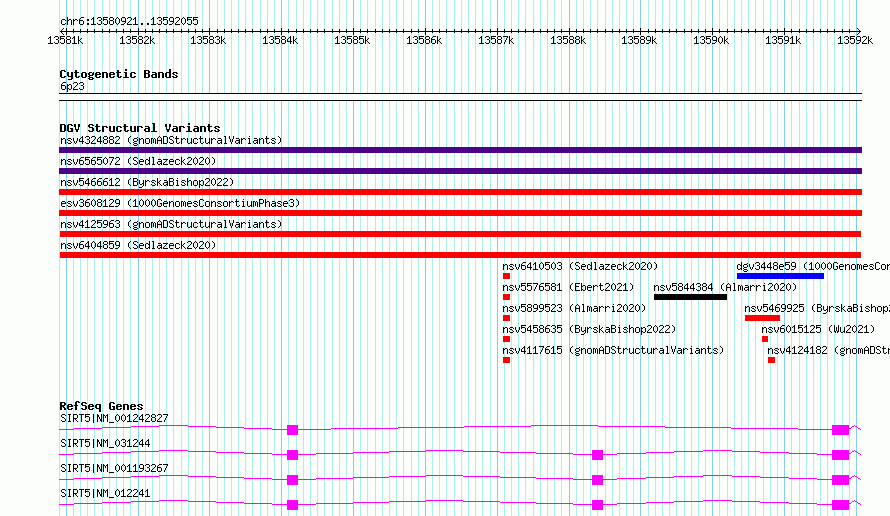Select the small red marker under nsv4117615
The width and height of the screenshot is (890, 516).
tap(506, 360)
